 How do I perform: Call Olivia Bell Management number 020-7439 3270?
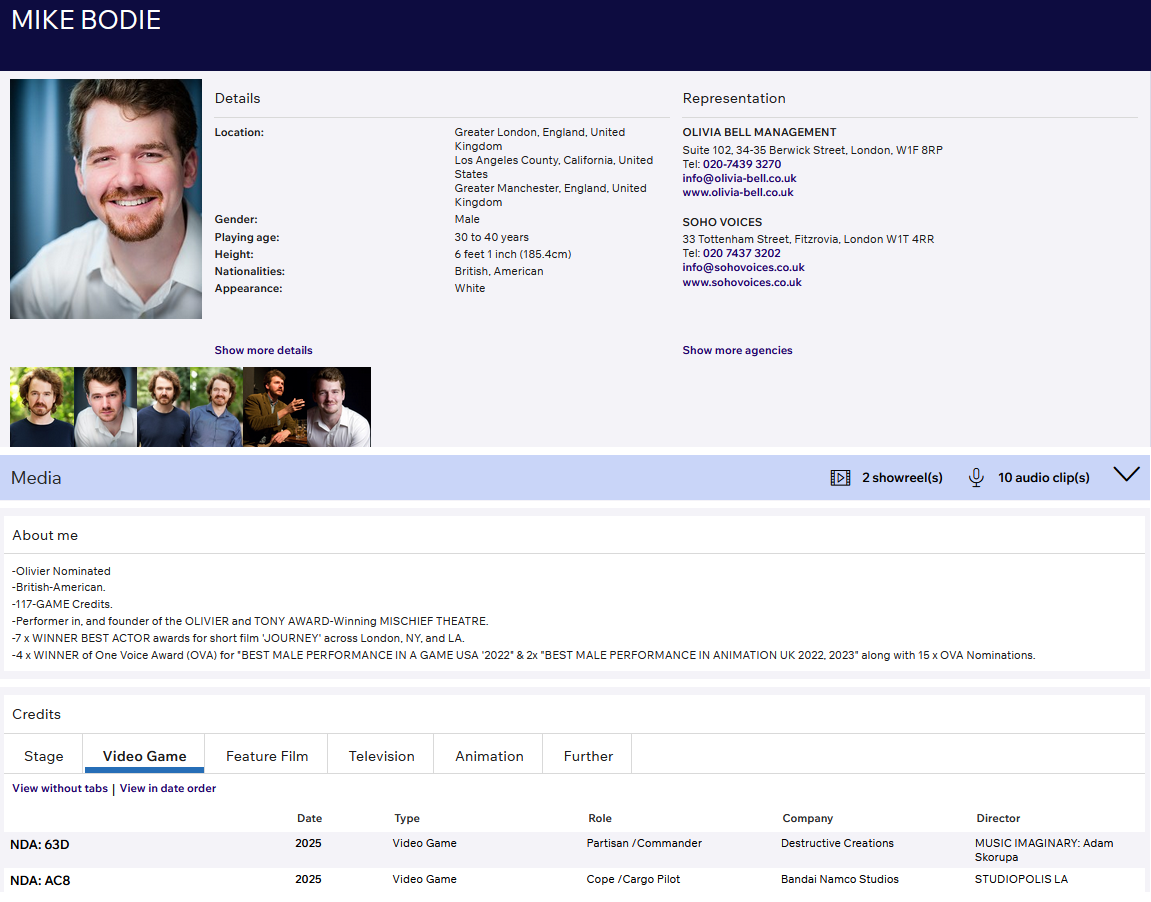point(741,164)
